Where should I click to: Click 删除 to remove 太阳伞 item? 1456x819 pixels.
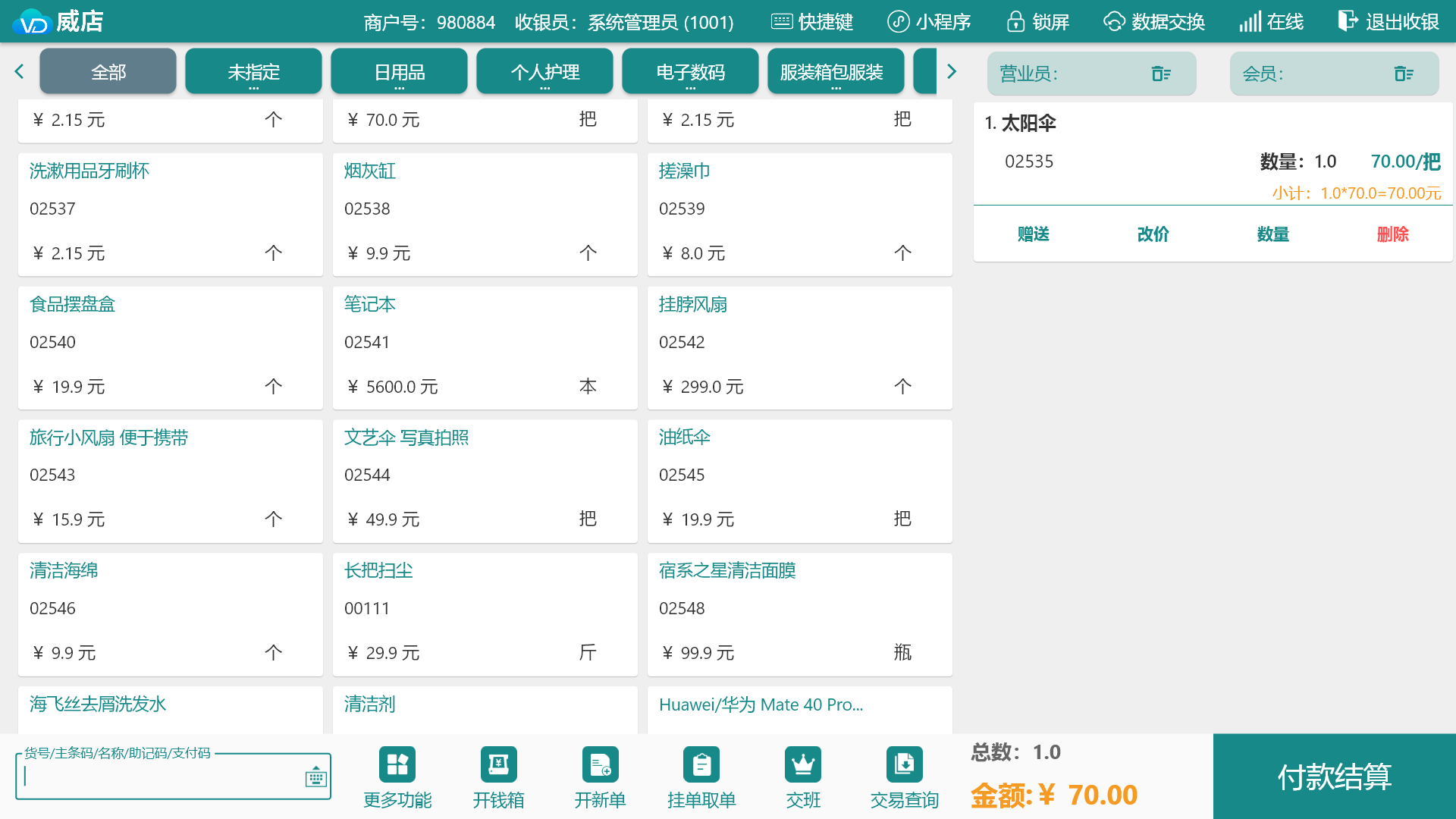click(1392, 234)
